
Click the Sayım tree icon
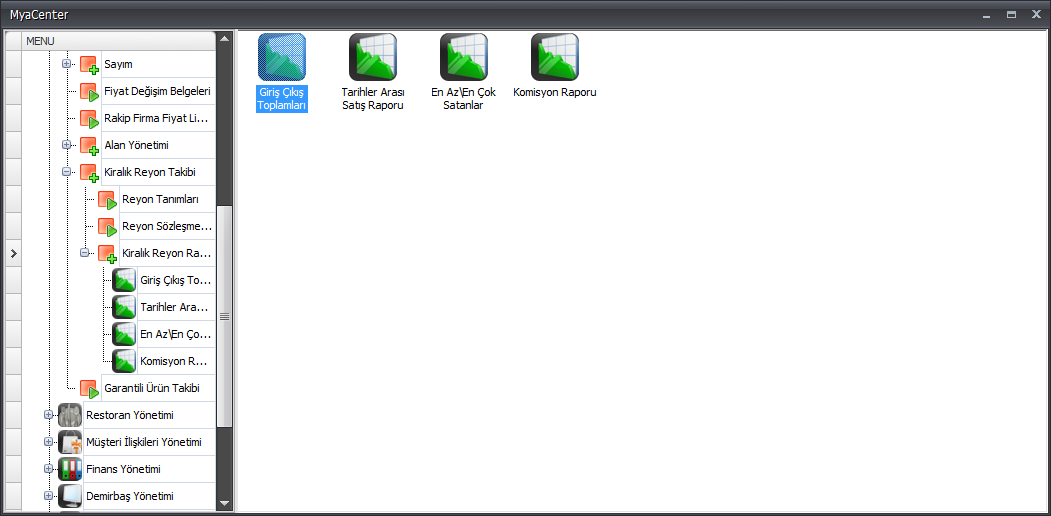pos(89,64)
